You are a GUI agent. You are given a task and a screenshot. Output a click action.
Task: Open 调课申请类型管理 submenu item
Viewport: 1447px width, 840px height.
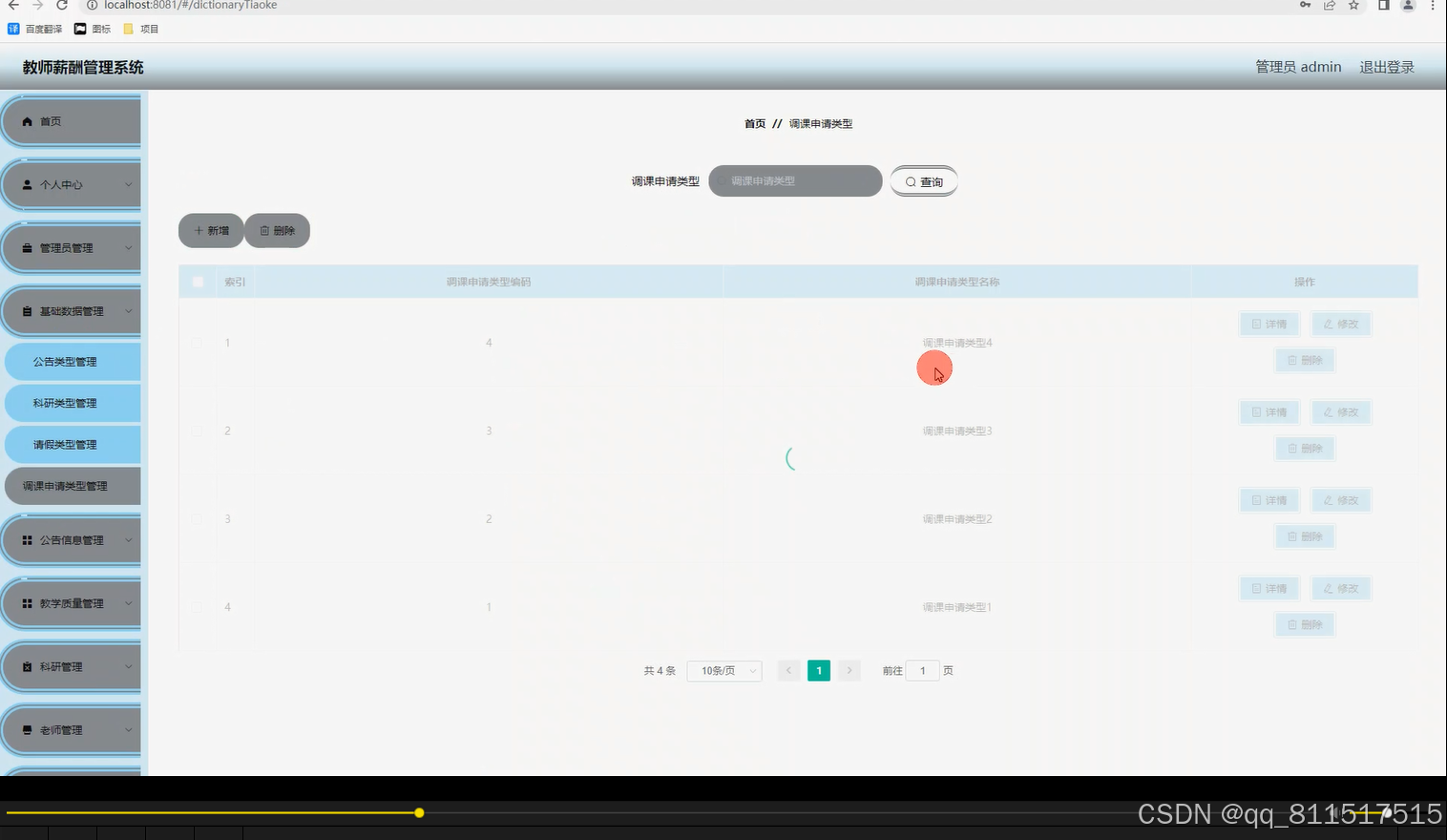pyautogui.click(x=73, y=486)
